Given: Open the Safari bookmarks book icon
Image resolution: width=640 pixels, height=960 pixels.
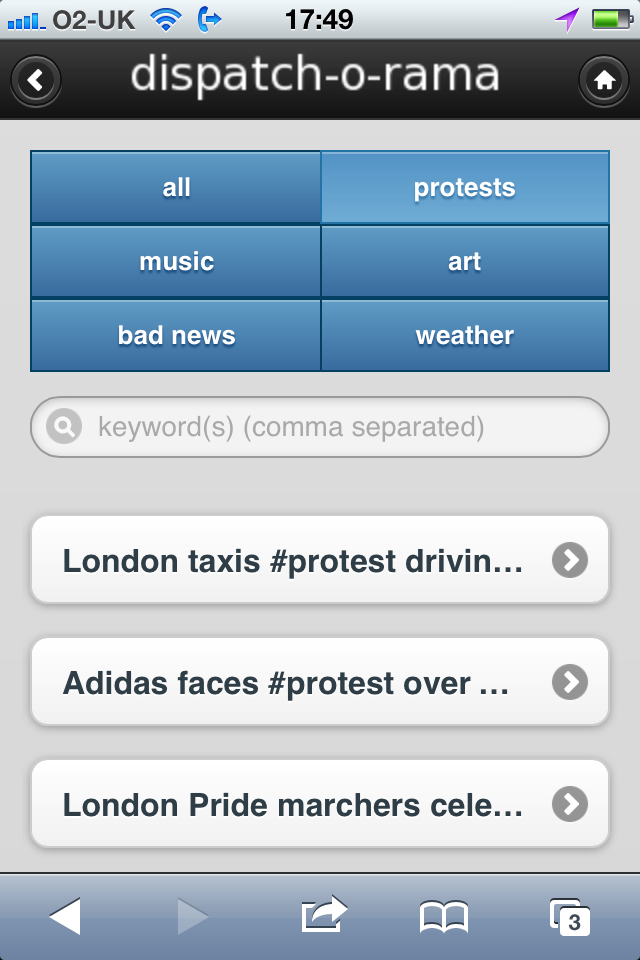Looking at the screenshot, I should [x=444, y=917].
